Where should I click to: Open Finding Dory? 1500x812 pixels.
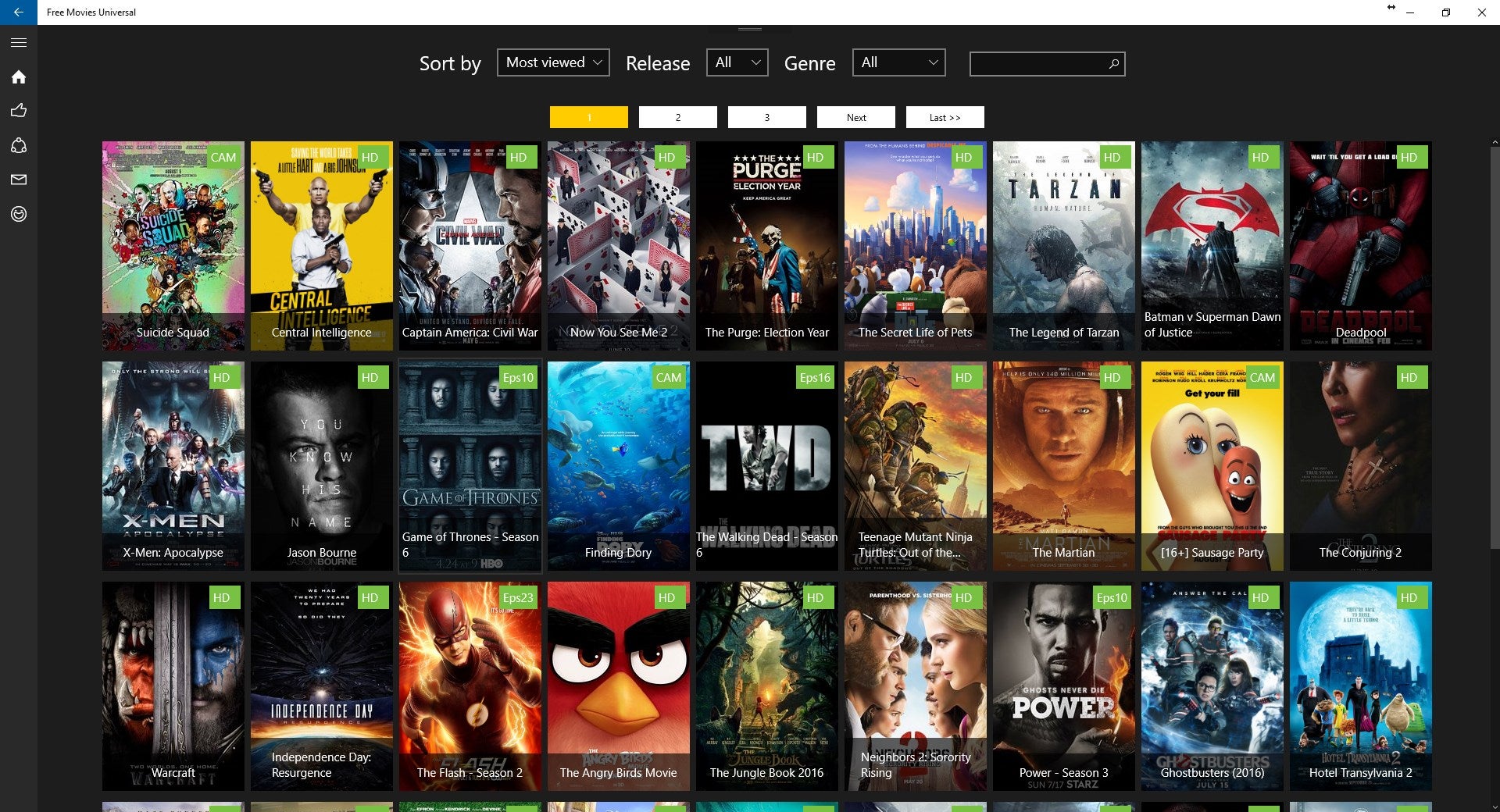click(x=619, y=466)
